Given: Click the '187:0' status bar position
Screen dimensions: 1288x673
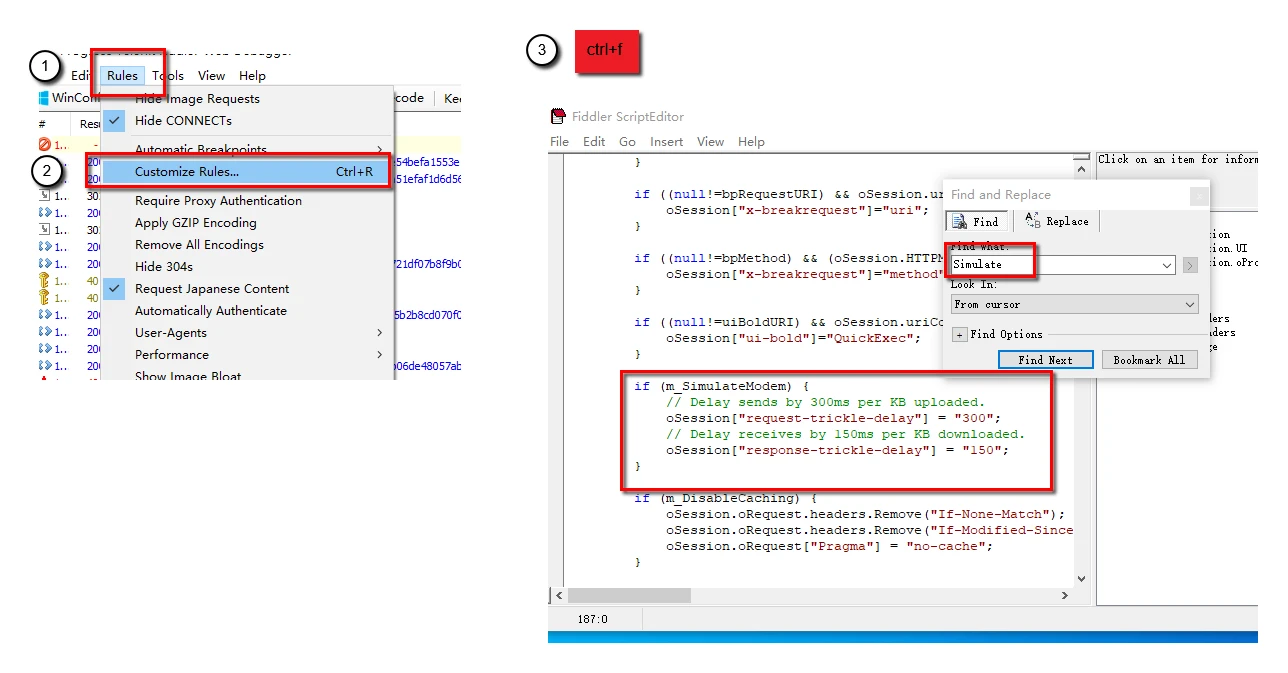Looking at the screenshot, I should tap(592, 619).
